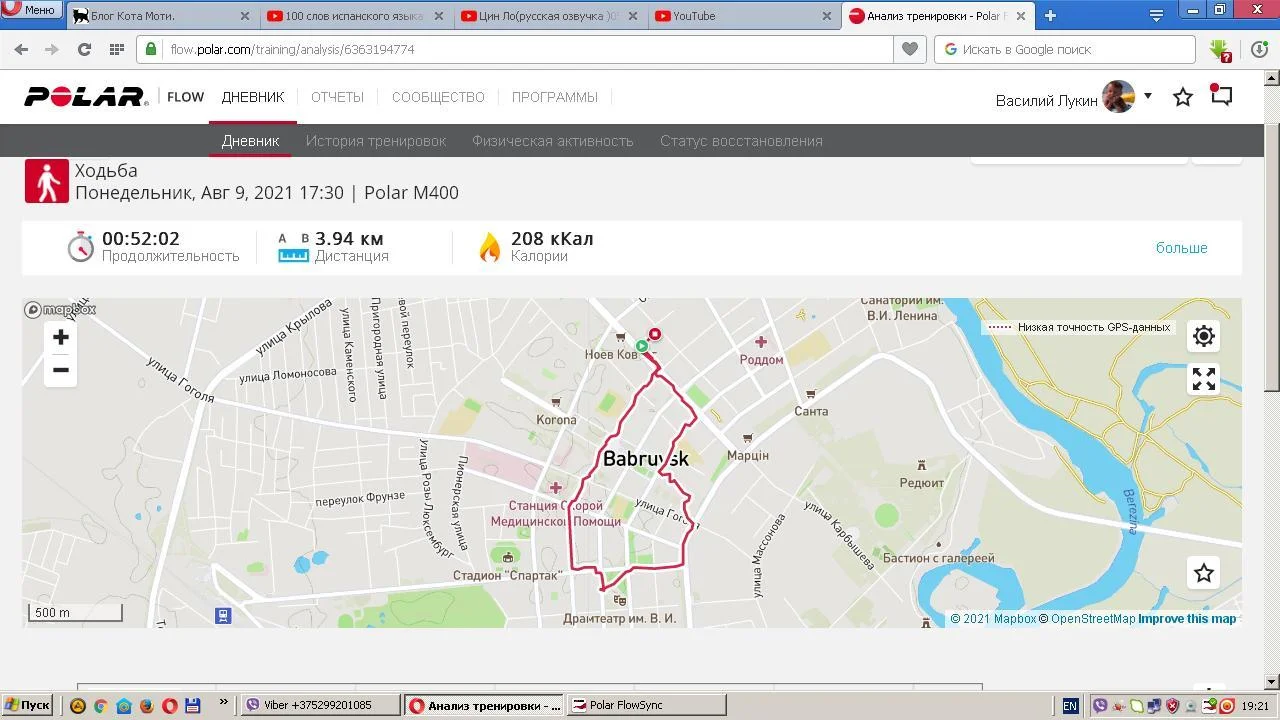The height and width of the screenshot is (720, 1280).
Task: Open browser tab list dropdown arrow
Action: [1156, 16]
